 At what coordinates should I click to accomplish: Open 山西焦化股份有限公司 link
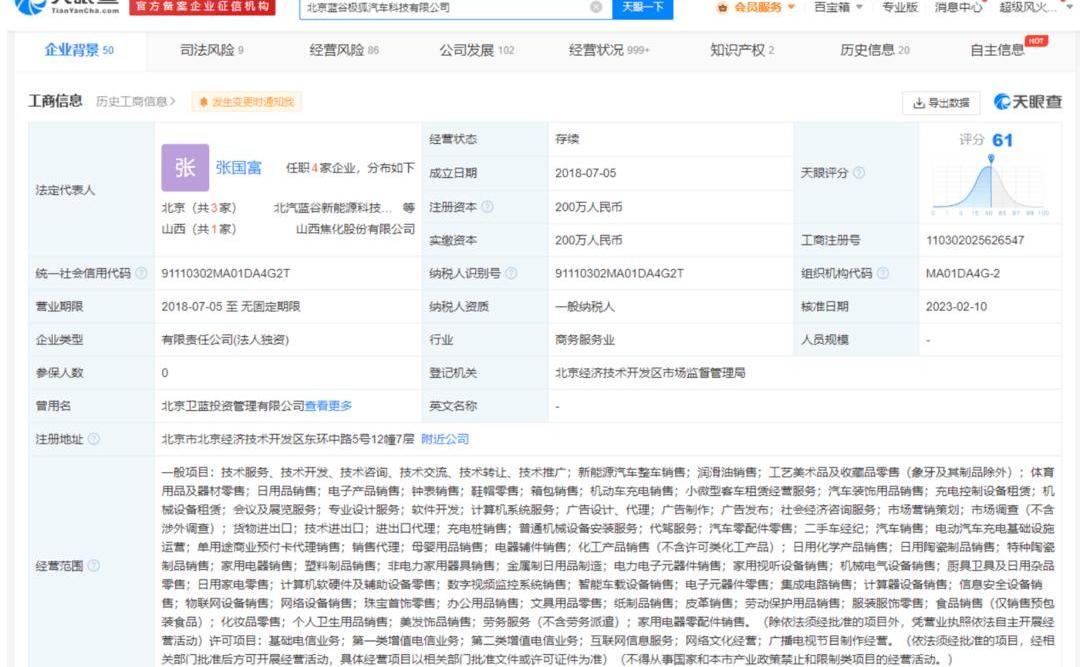click(x=355, y=229)
